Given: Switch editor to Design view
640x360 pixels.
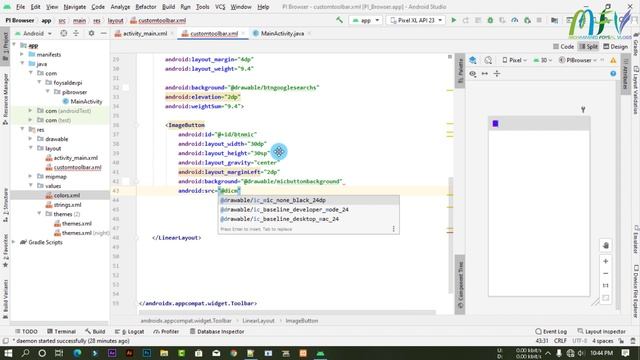Looking at the screenshot, I should click(616, 47).
